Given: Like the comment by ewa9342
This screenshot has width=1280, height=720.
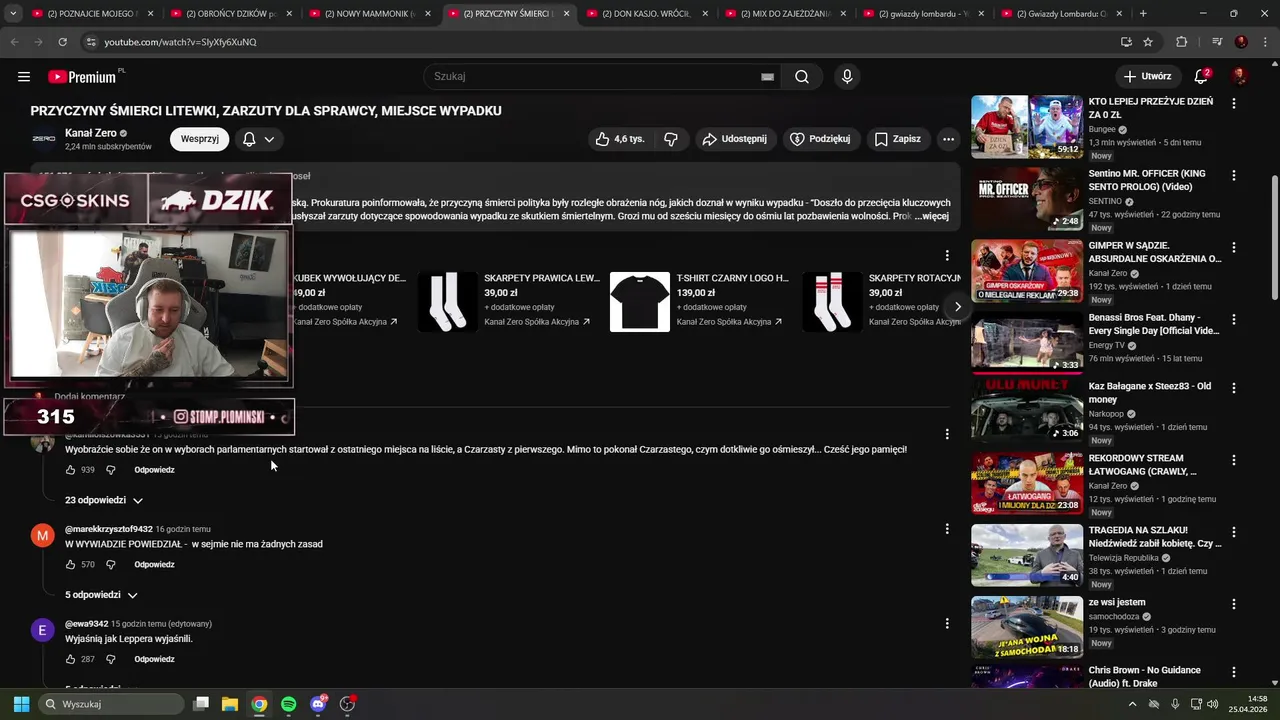Looking at the screenshot, I should tap(70, 660).
